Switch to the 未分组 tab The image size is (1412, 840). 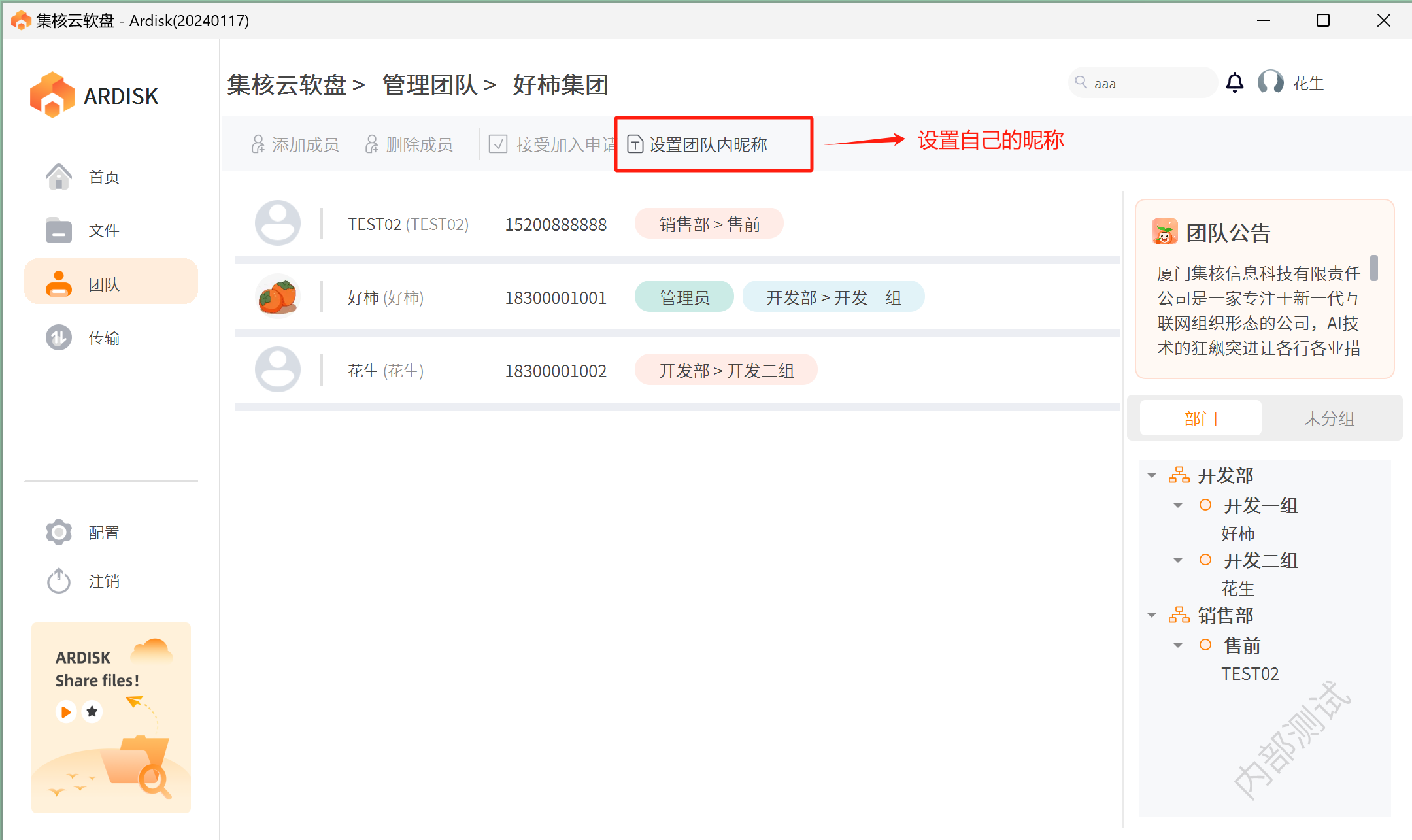click(x=1329, y=418)
